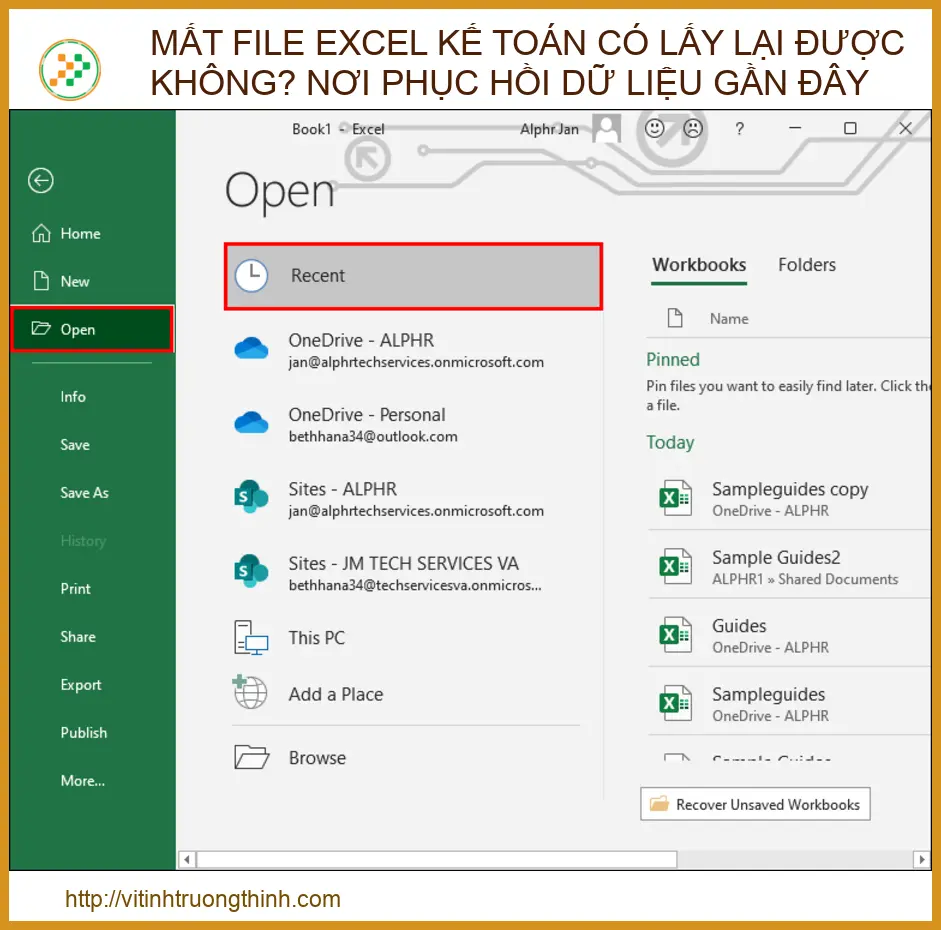The height and width of the screenshot is (930, 941).
Task: Click Guides Excel file icon
Action: click(x=675, y=635)
